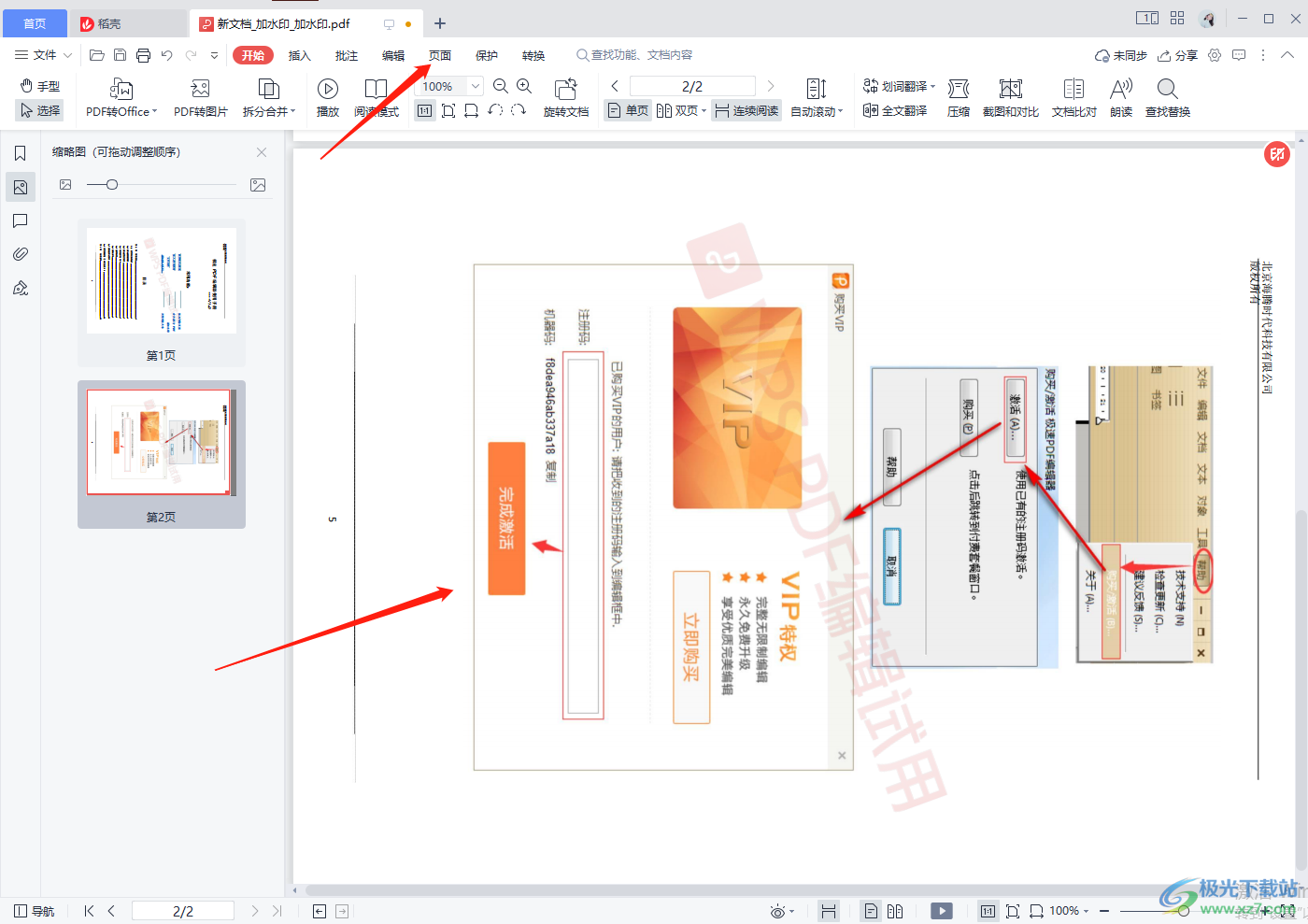Click 全文翻译 full text translation

tap(895, 111)
